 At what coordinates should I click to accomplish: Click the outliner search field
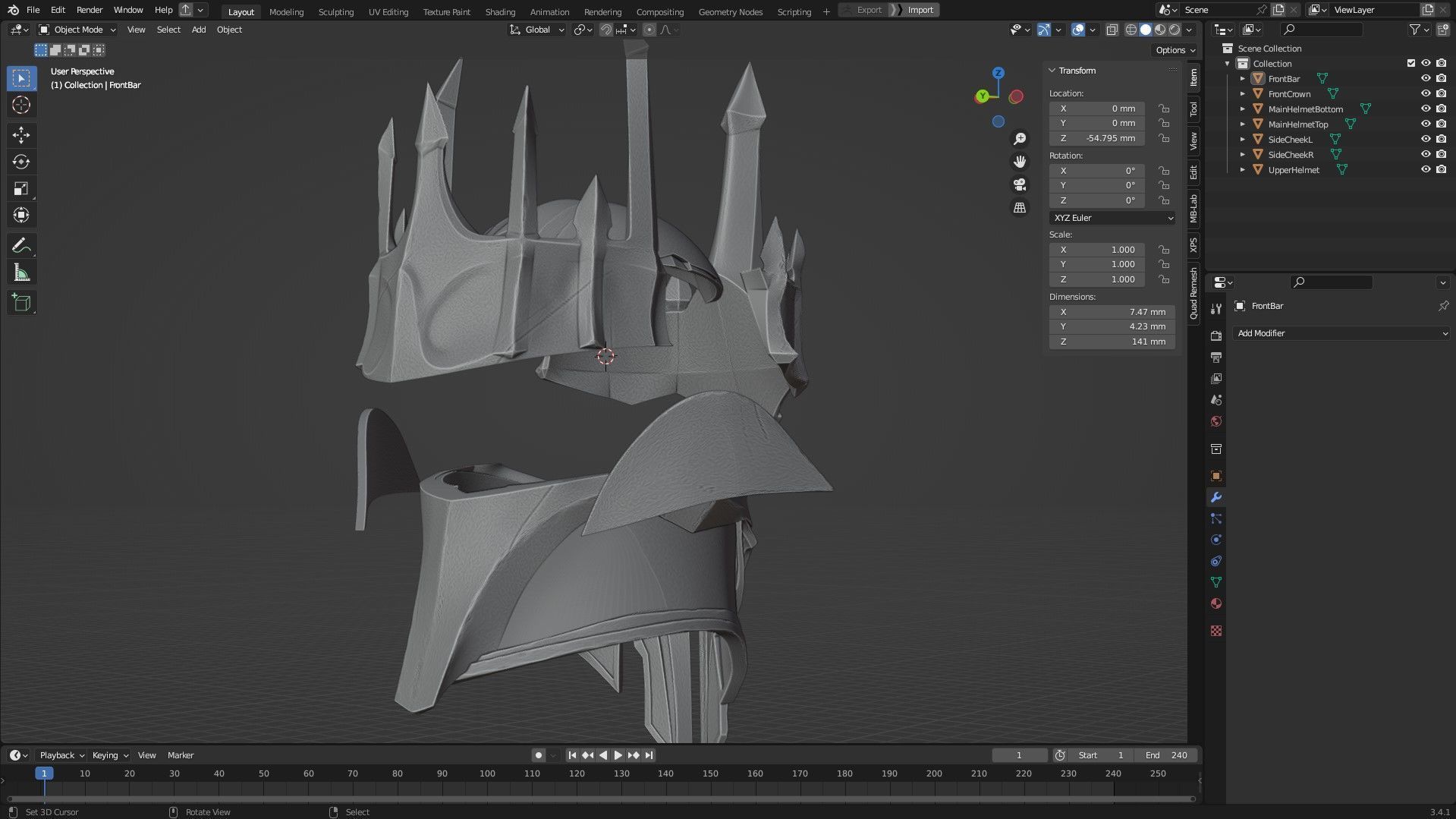pyautogui.click(x=1321, y=30)
